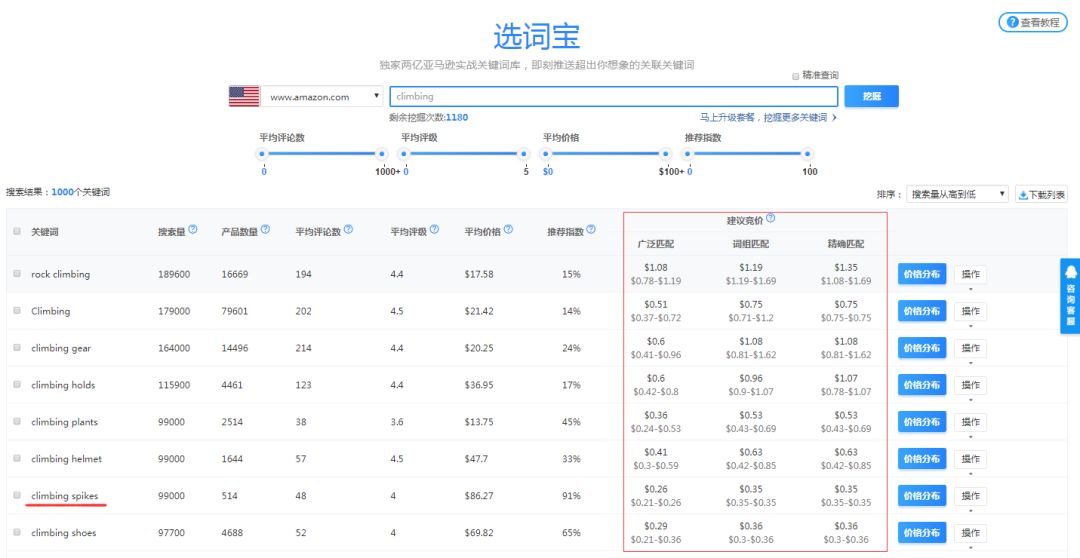Expand 操作 dropdown for climbing holds row
Image resolution: width=1080 pixels, height=558 pixels.
[x=970, y=385]
